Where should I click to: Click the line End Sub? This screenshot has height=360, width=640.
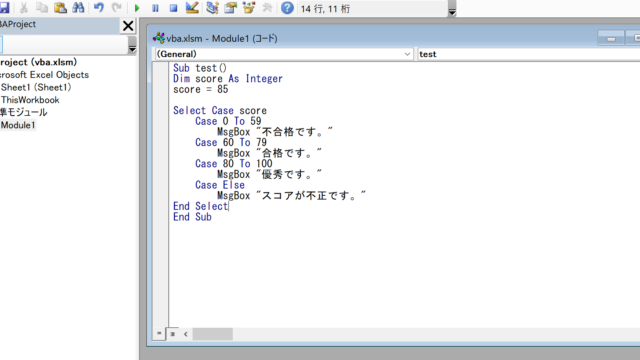click(192, 217)
